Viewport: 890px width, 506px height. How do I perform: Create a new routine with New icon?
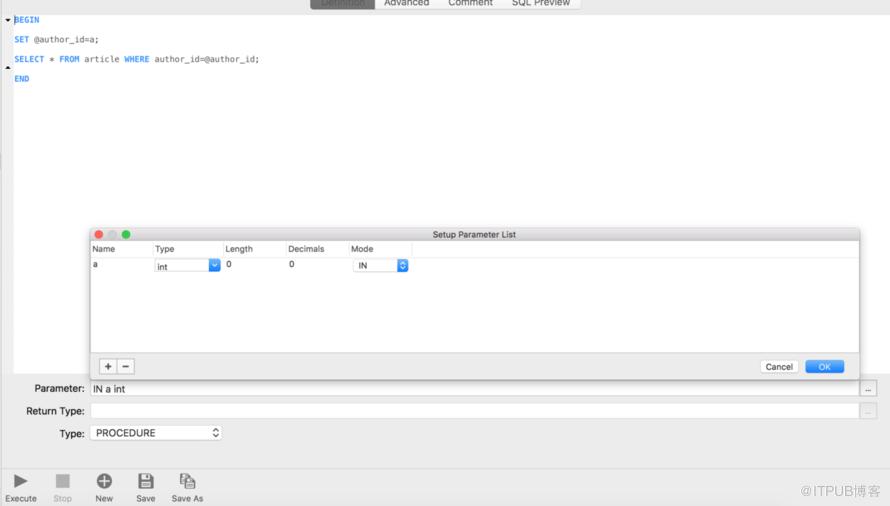tap(104, 481)
